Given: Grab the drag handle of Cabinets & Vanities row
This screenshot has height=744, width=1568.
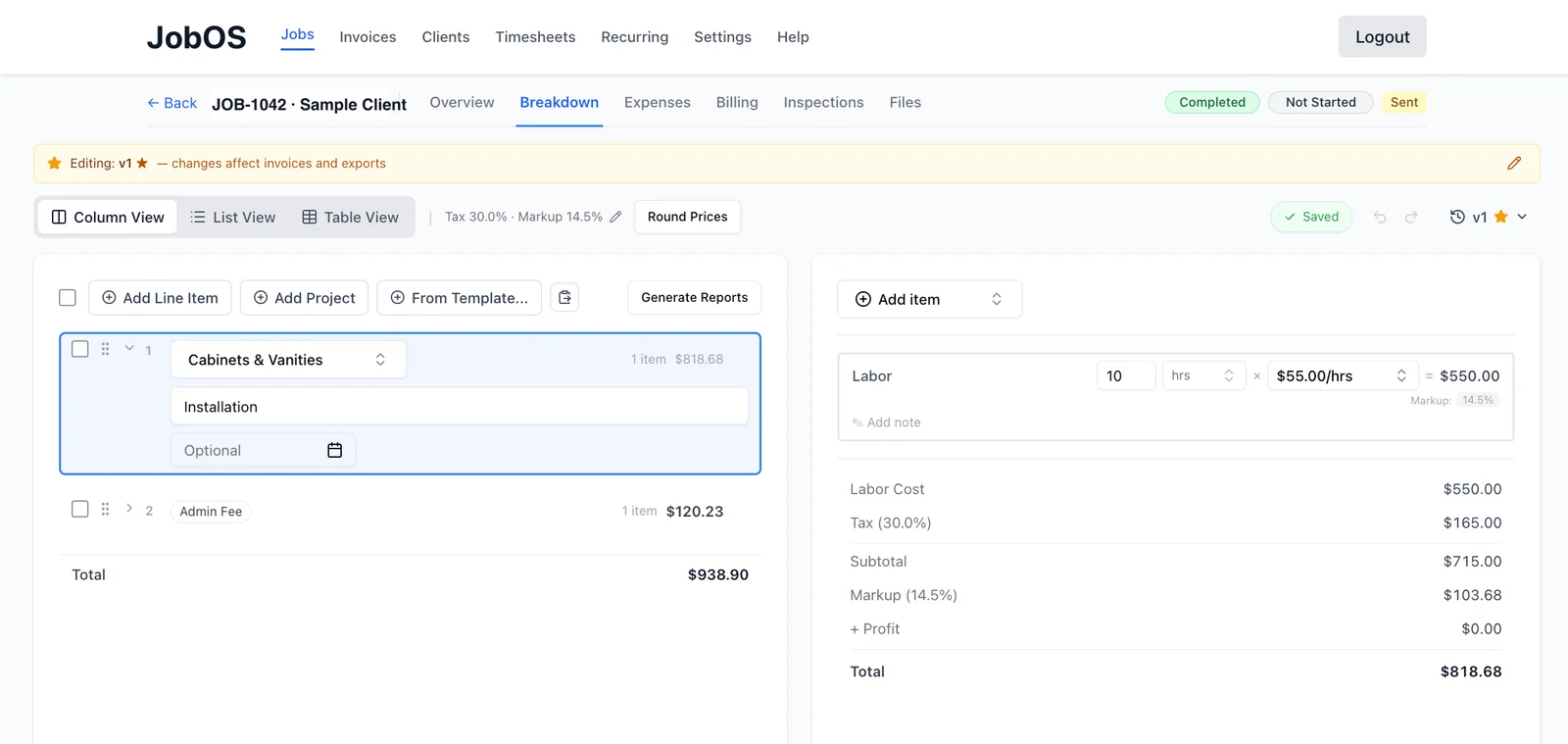Looking at the screenshot, I should [x=105, y=349].
